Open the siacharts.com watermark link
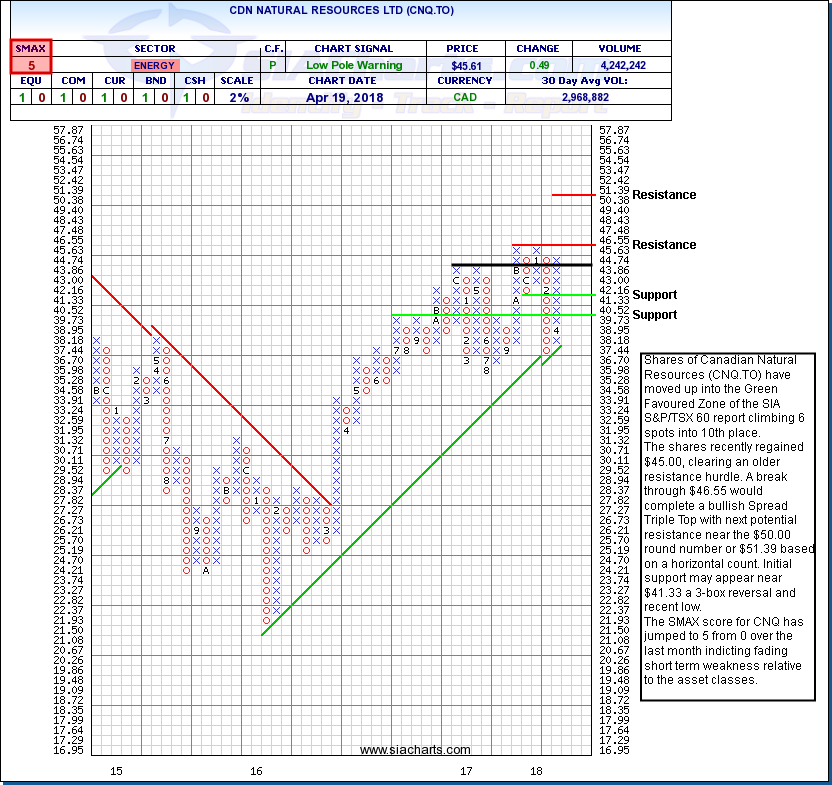The image size is (832, 785). (415, 749)
